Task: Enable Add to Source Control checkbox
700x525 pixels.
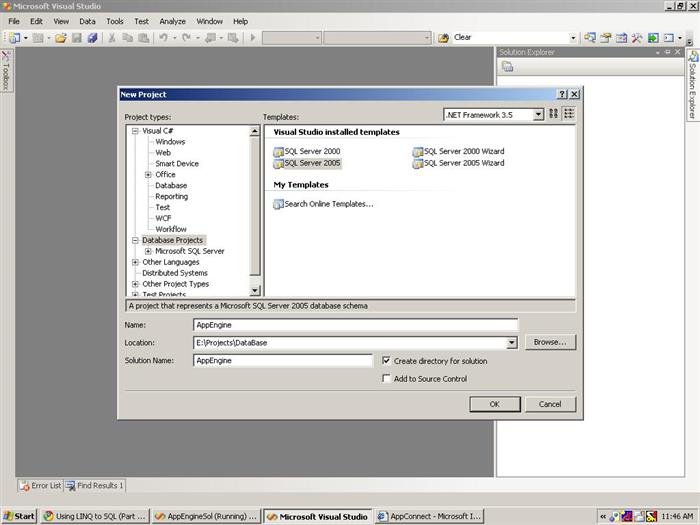Action: tap(386, 379)
